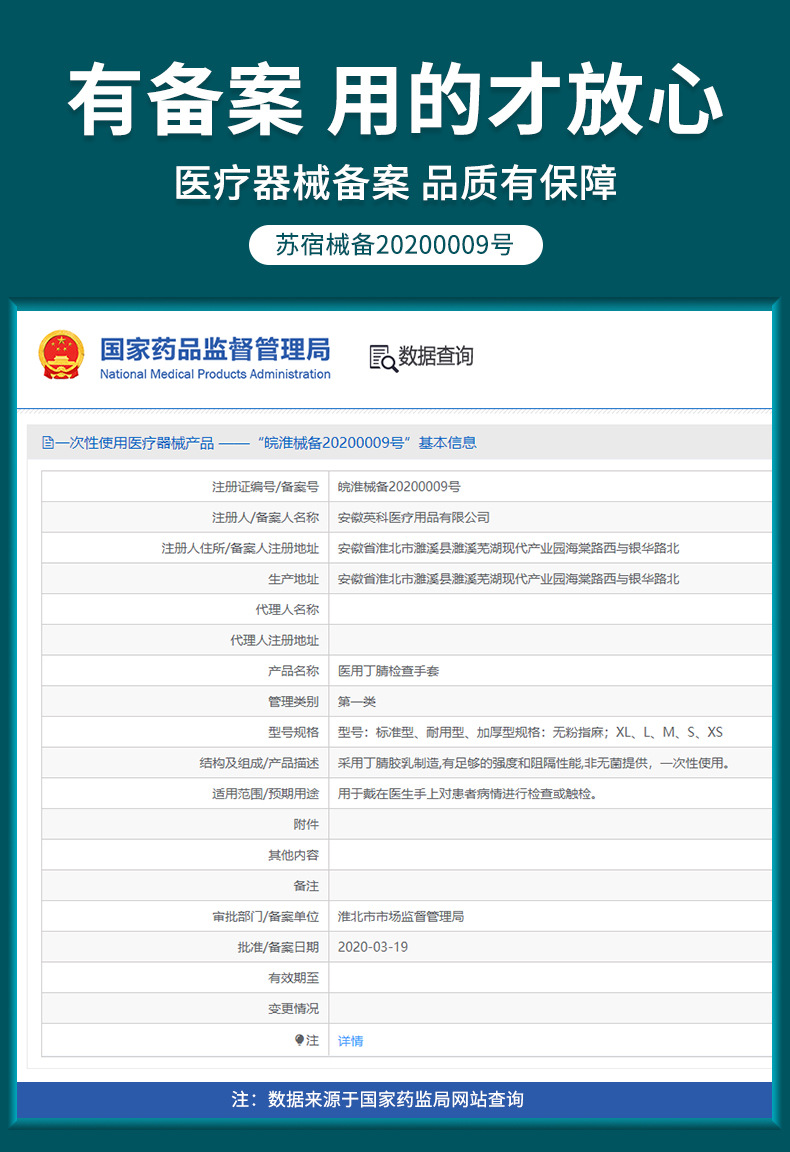790x1152 pixels.
Task: Open the 数据查询 search icon
Action: tap(383, 358)
